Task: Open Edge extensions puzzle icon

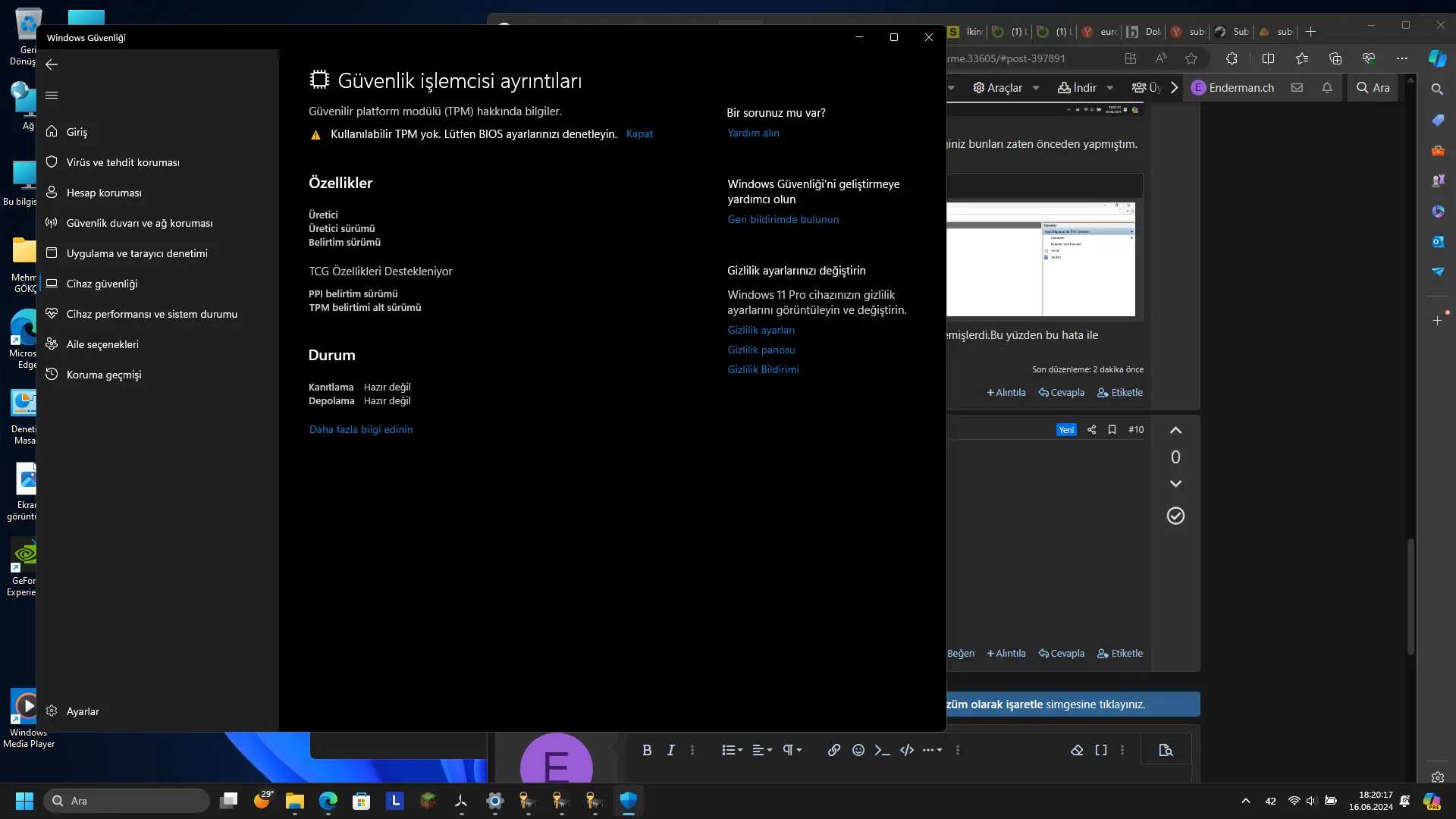Action: [x=1232, y=58]
